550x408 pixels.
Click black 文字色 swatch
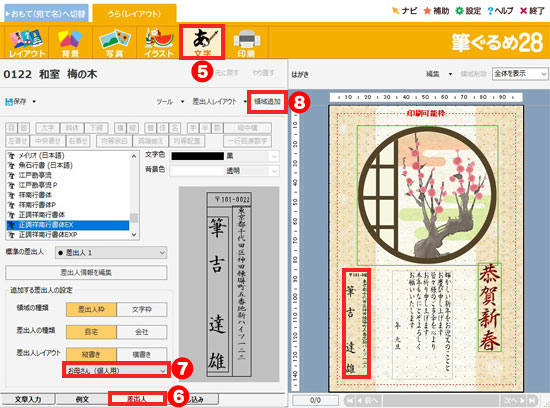point(197,156)
